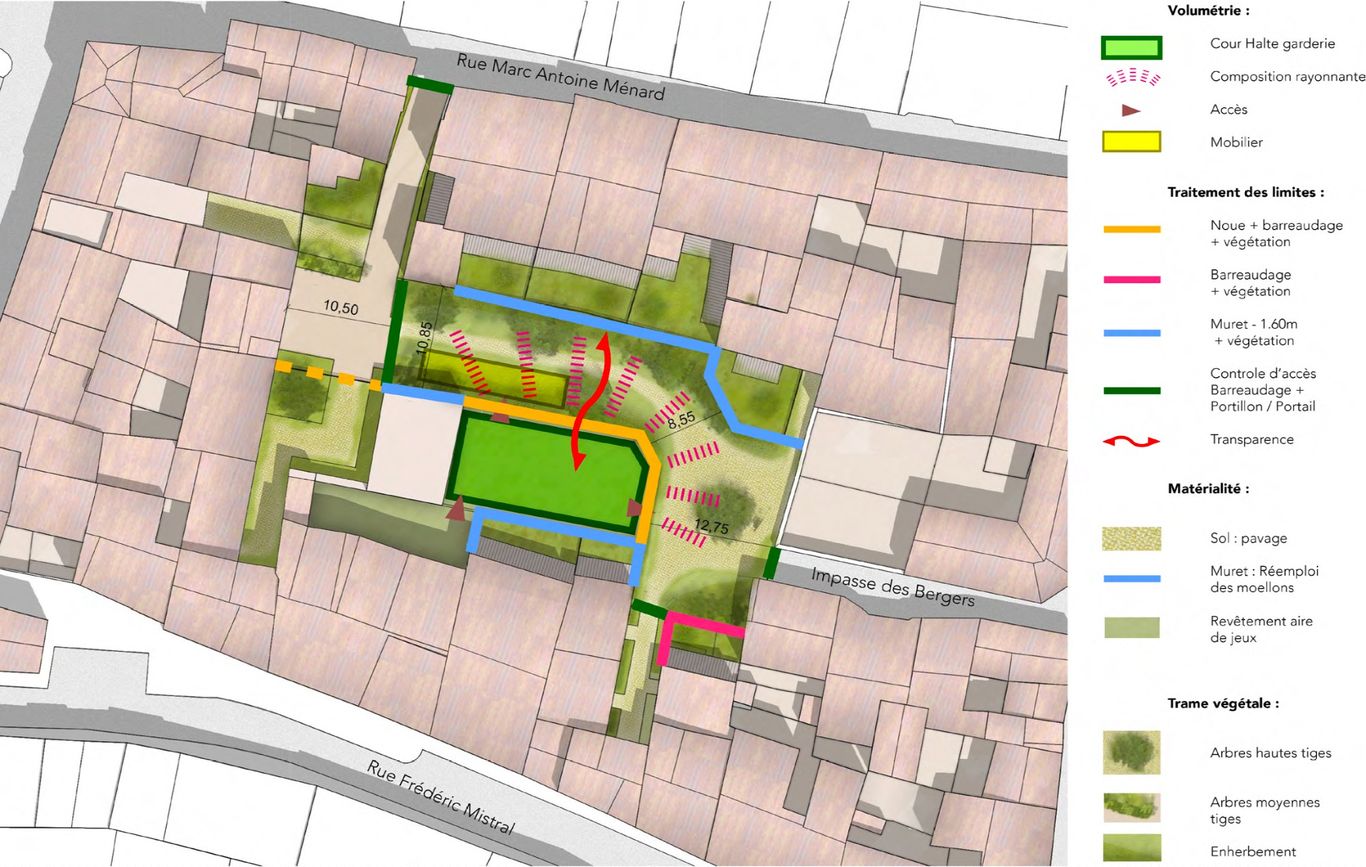The height and width of the screenshot is (867, 1366).
Task: Click the pink Composition rayonnante legend symbol
Action: click(x=1132, y=77)
